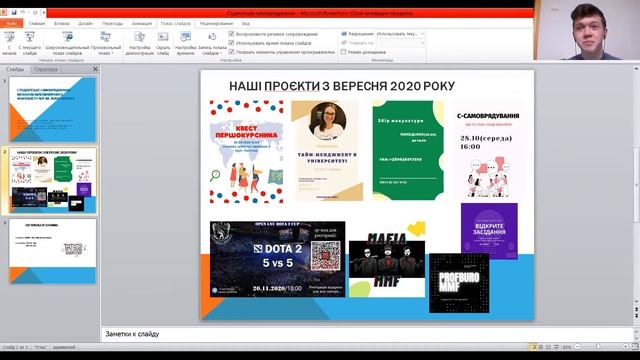The height and width of the screenshot is (360, 640).
Task: Click the language indicator in status bar
Action: [64, 347]
